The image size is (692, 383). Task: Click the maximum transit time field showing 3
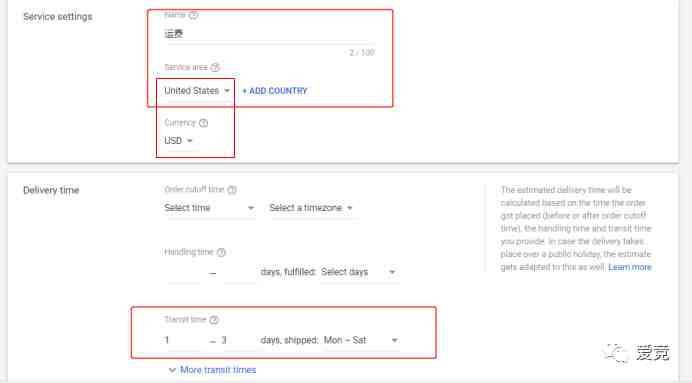(x=238, y=340)
